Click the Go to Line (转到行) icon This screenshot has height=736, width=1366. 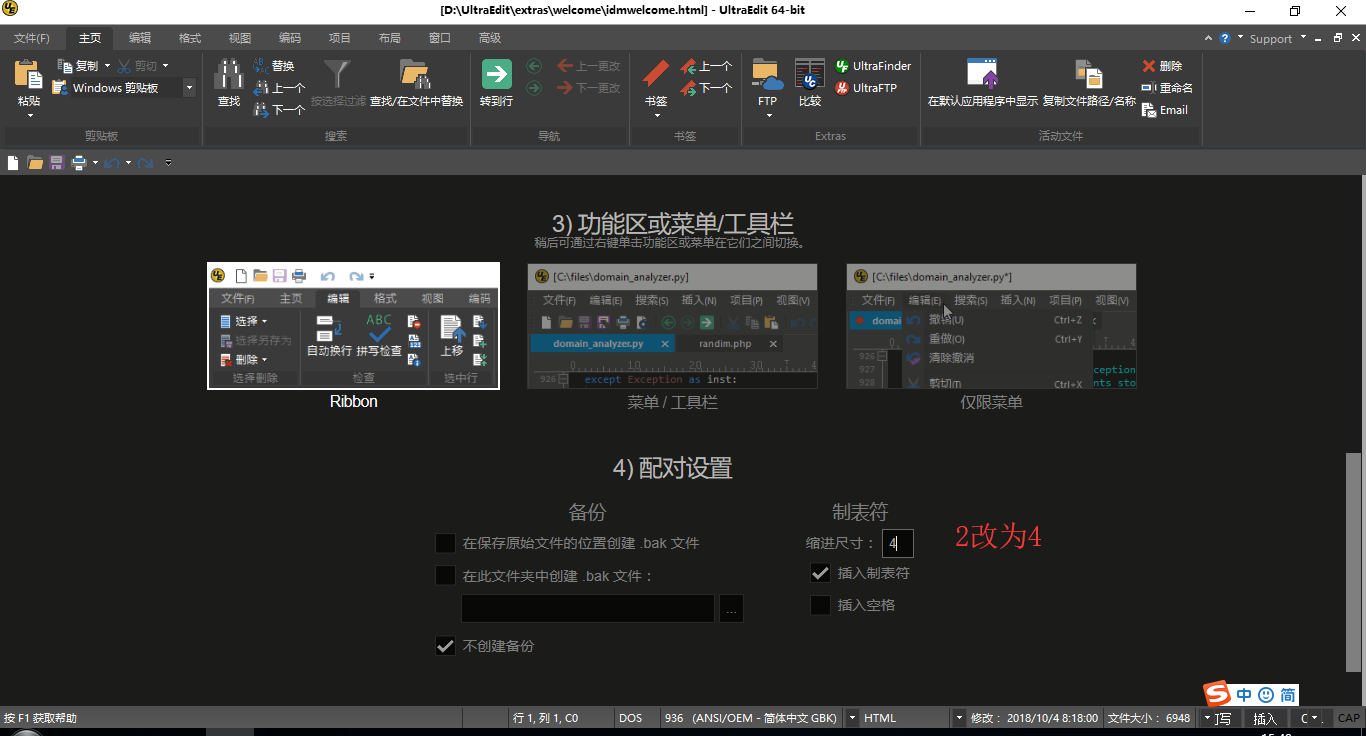tap(497, 75)
